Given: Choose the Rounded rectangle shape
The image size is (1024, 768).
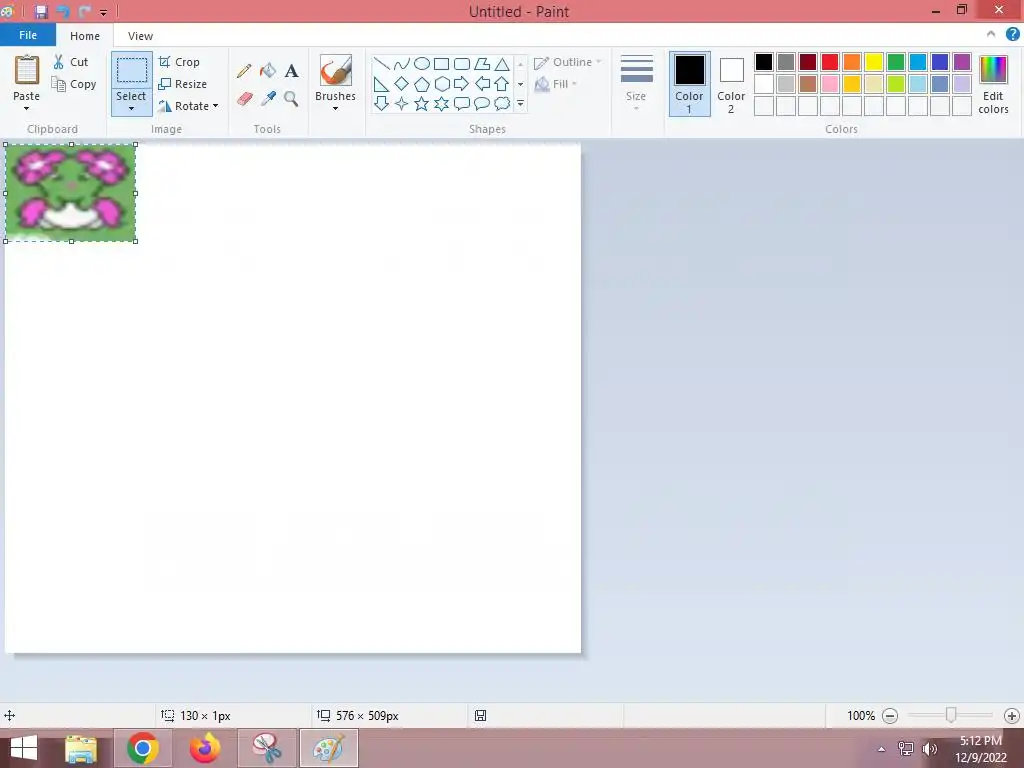Looking at the screenshot, I should 462,64.
